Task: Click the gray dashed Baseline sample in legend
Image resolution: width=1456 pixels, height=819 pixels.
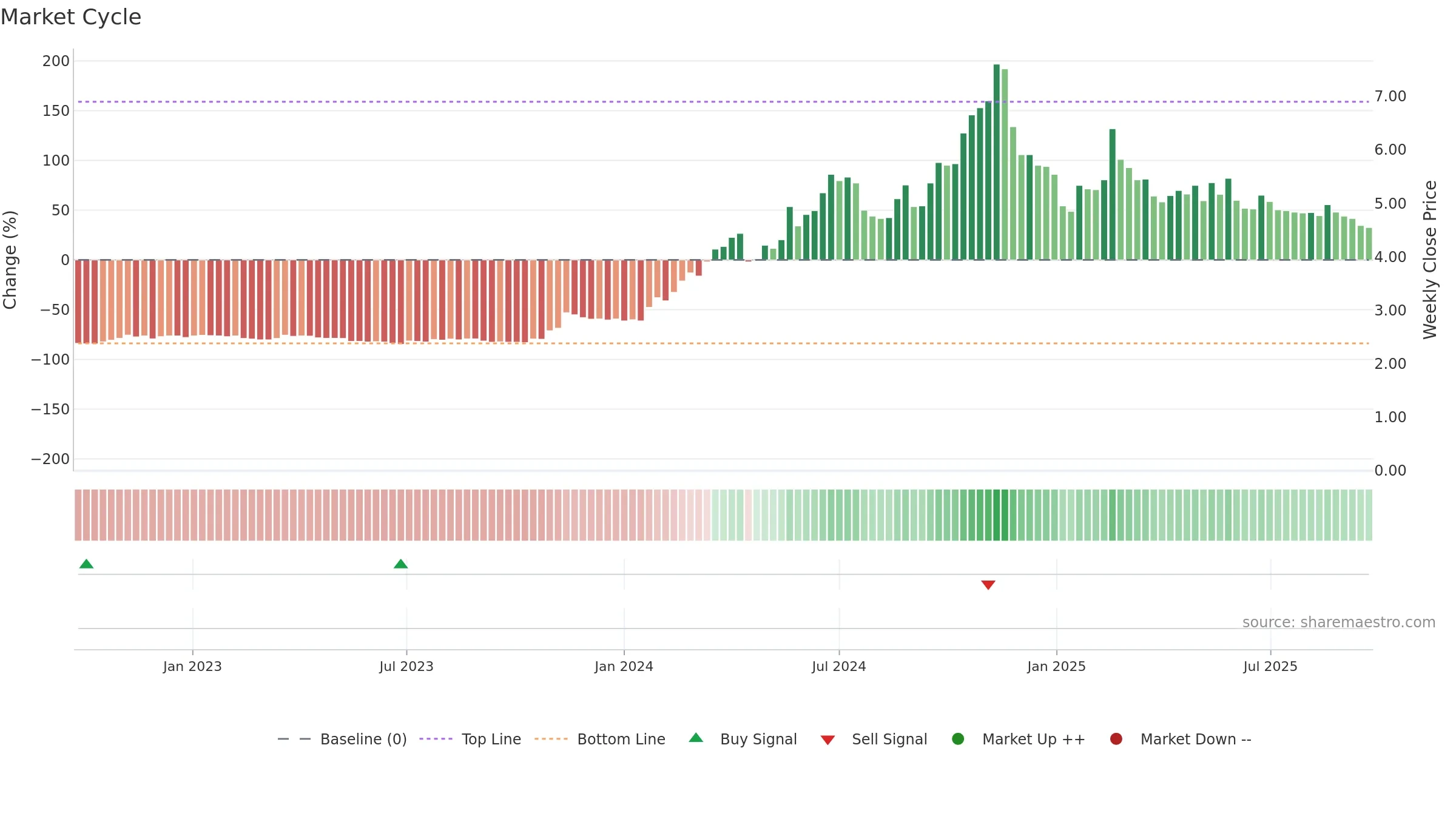Action: click(x=294, y=739)
